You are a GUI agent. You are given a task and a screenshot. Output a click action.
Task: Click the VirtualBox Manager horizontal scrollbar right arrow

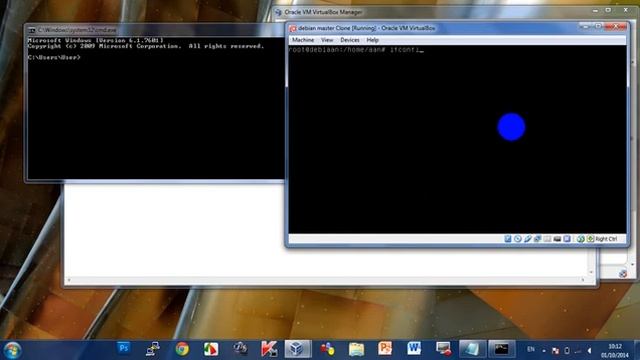(583, 280)
